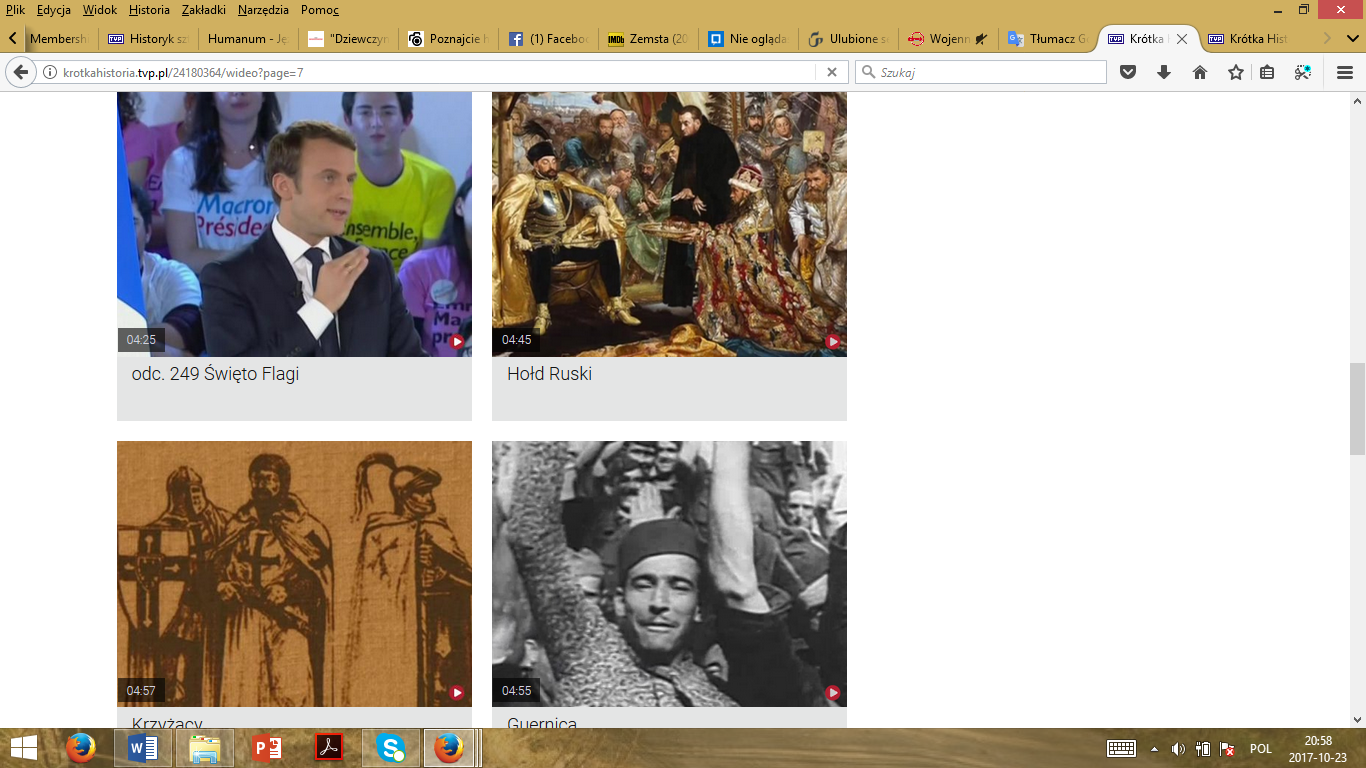Click the touch keyboard tray icon
The width and height of the screenshot is (1366, 768).
(x=1121, y=748)
